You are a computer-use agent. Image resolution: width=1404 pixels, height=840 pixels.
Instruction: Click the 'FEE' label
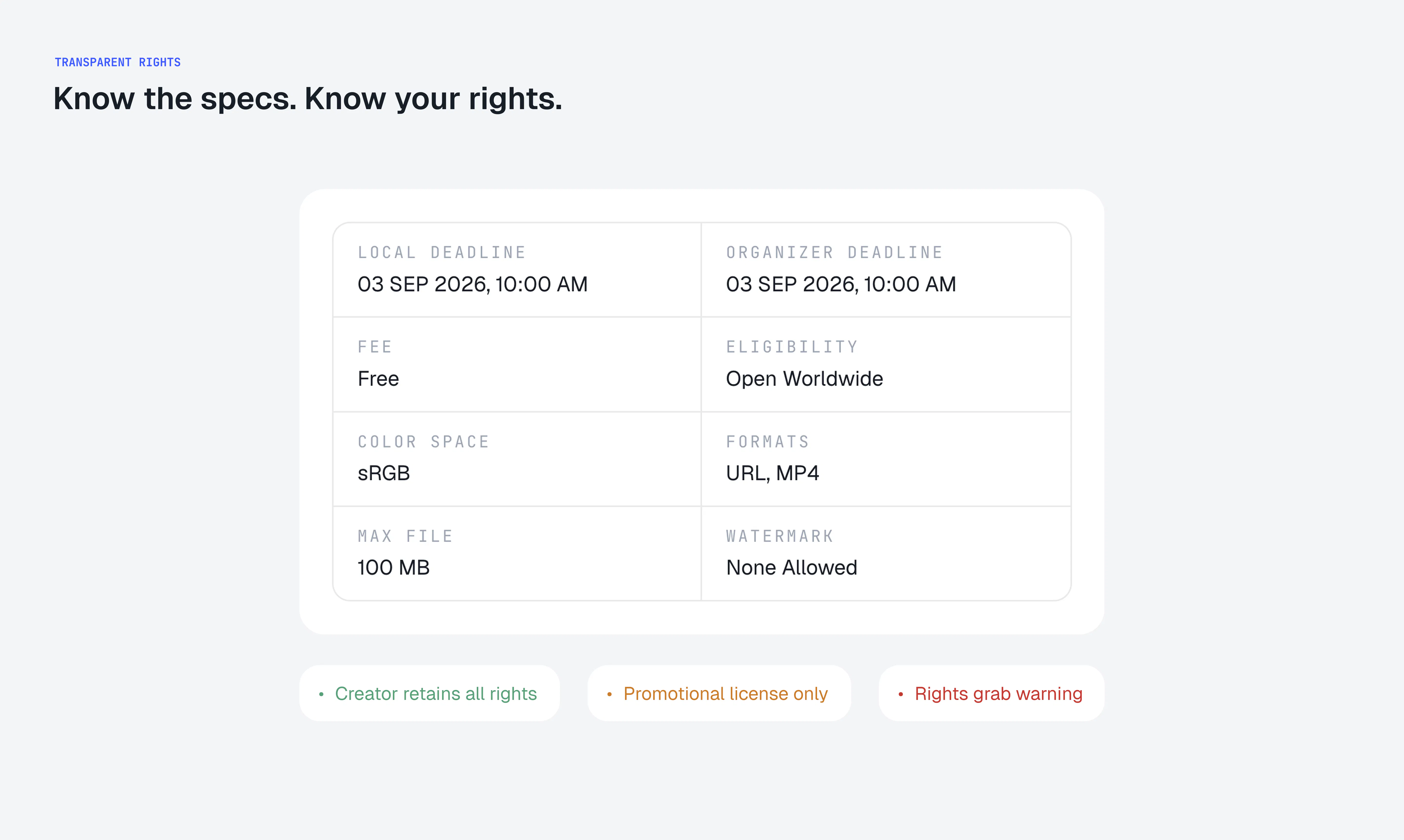click(x=375, y=347)
